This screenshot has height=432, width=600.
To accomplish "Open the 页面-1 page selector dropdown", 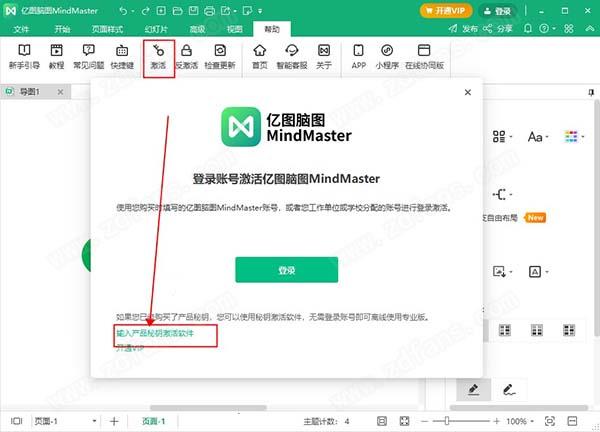I will coord(65,421).
